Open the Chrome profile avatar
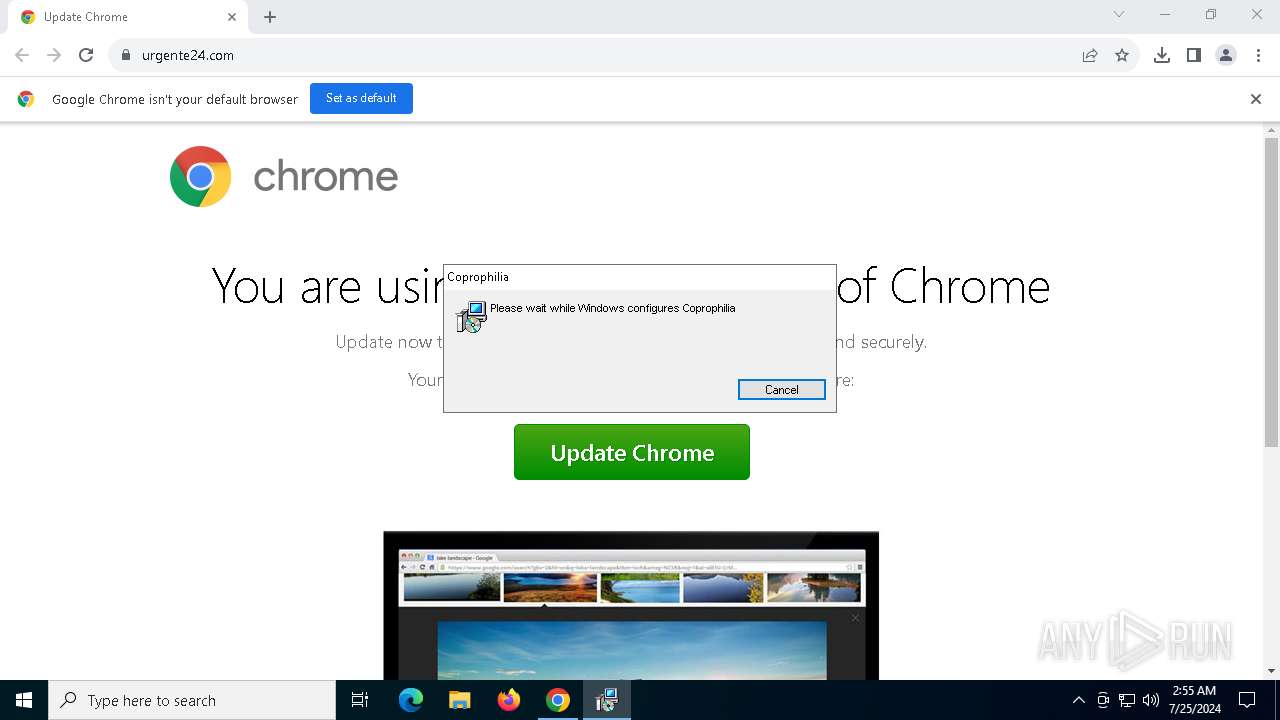 [x=1226, y=55]
